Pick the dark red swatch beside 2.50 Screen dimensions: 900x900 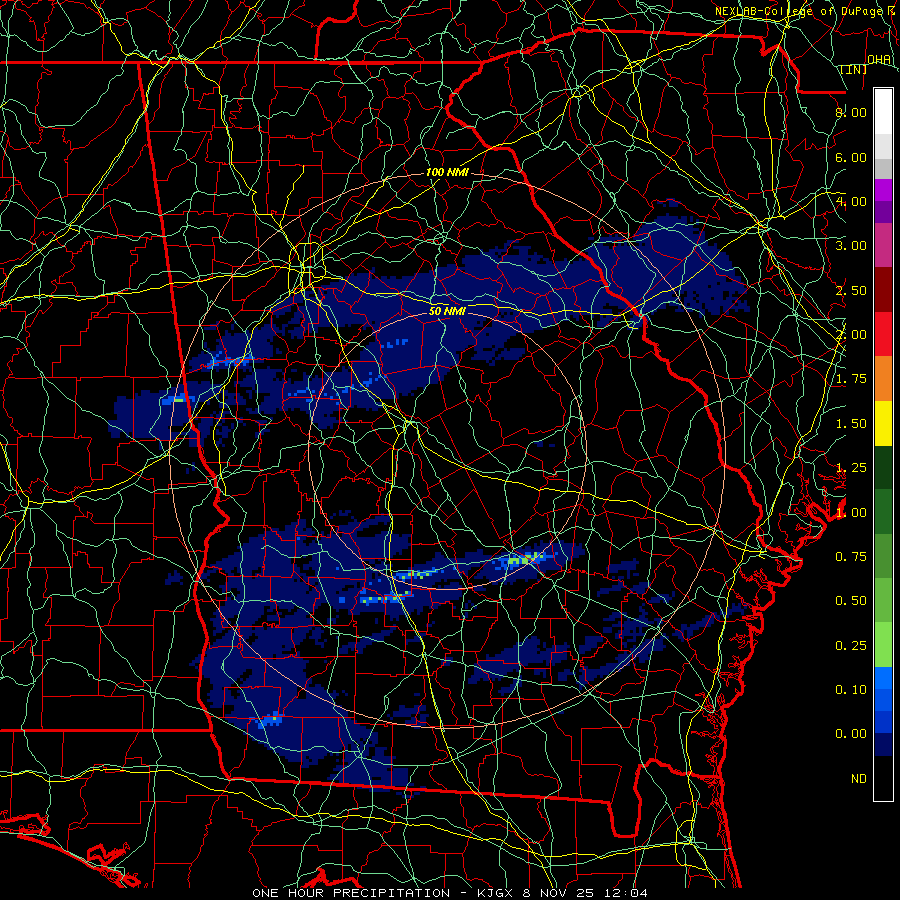coord(883,290)
